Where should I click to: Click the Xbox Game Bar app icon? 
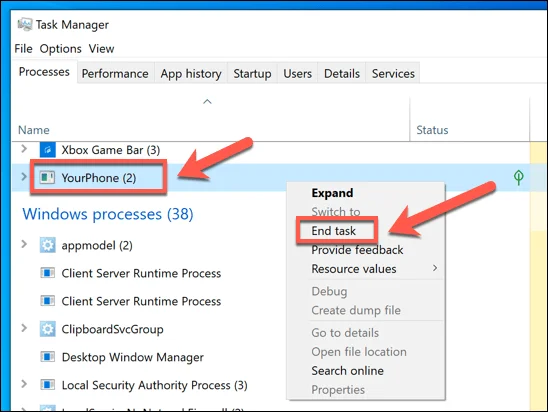click(48, 150)
